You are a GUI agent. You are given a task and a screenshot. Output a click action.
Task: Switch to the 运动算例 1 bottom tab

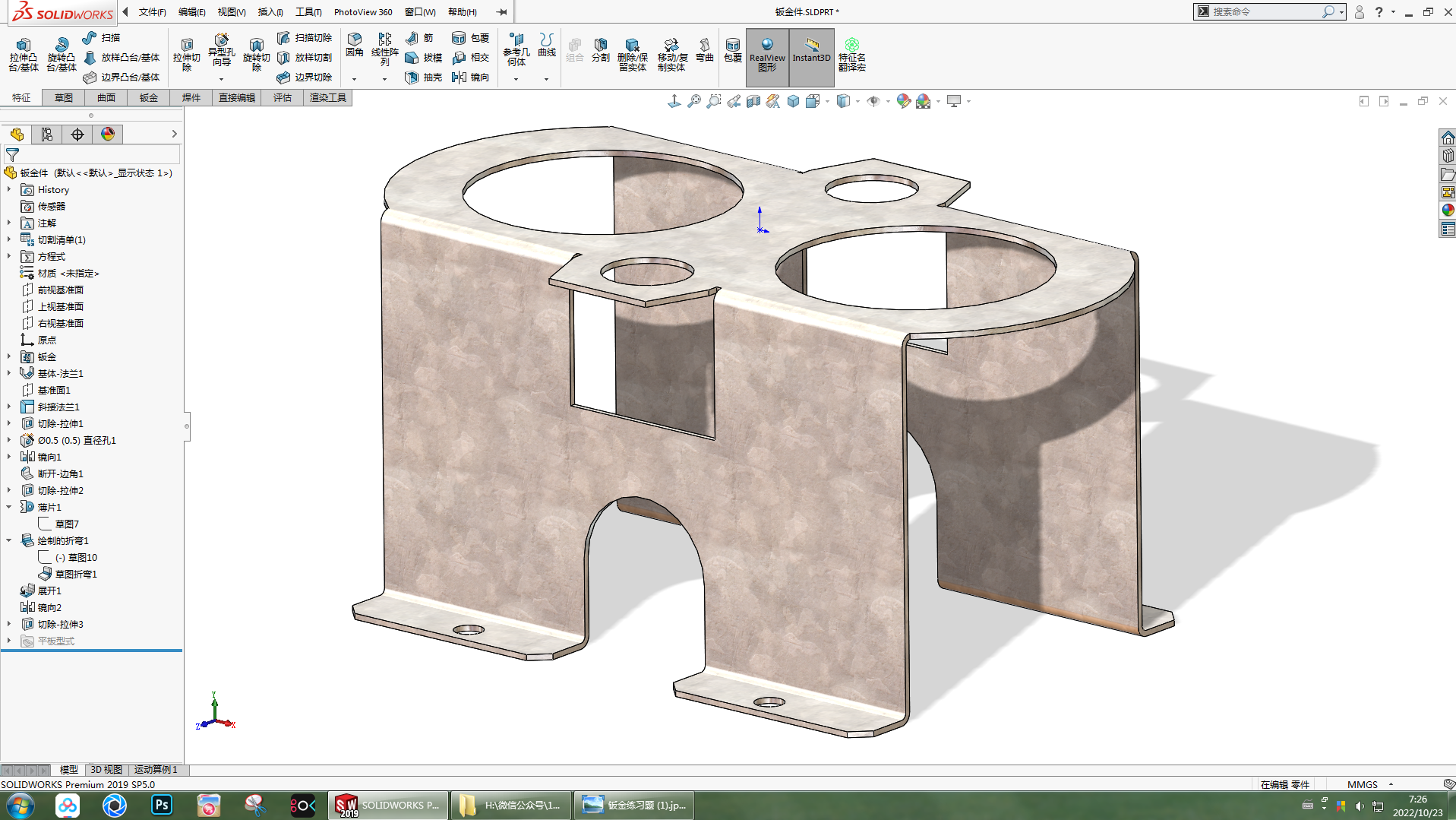click(156, 769)
